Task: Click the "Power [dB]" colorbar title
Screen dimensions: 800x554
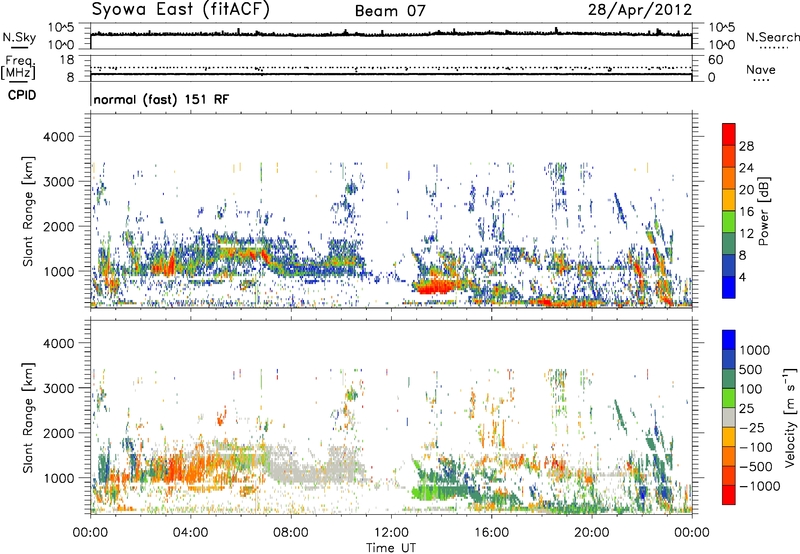Action: pos(764,211)
